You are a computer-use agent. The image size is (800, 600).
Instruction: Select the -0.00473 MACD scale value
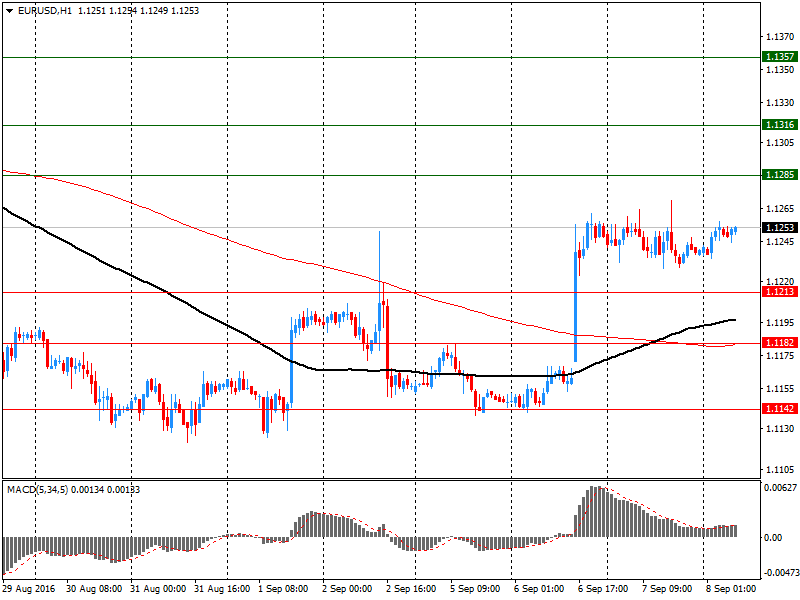[x=780, y=573]
